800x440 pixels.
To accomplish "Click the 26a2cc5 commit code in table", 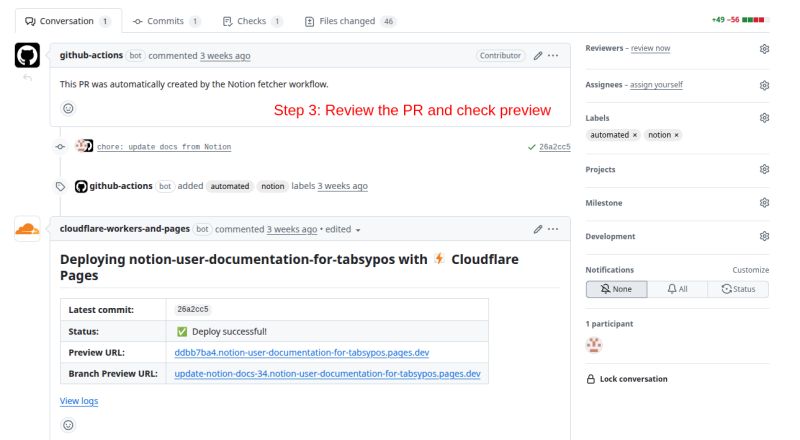I will (193, 309).
